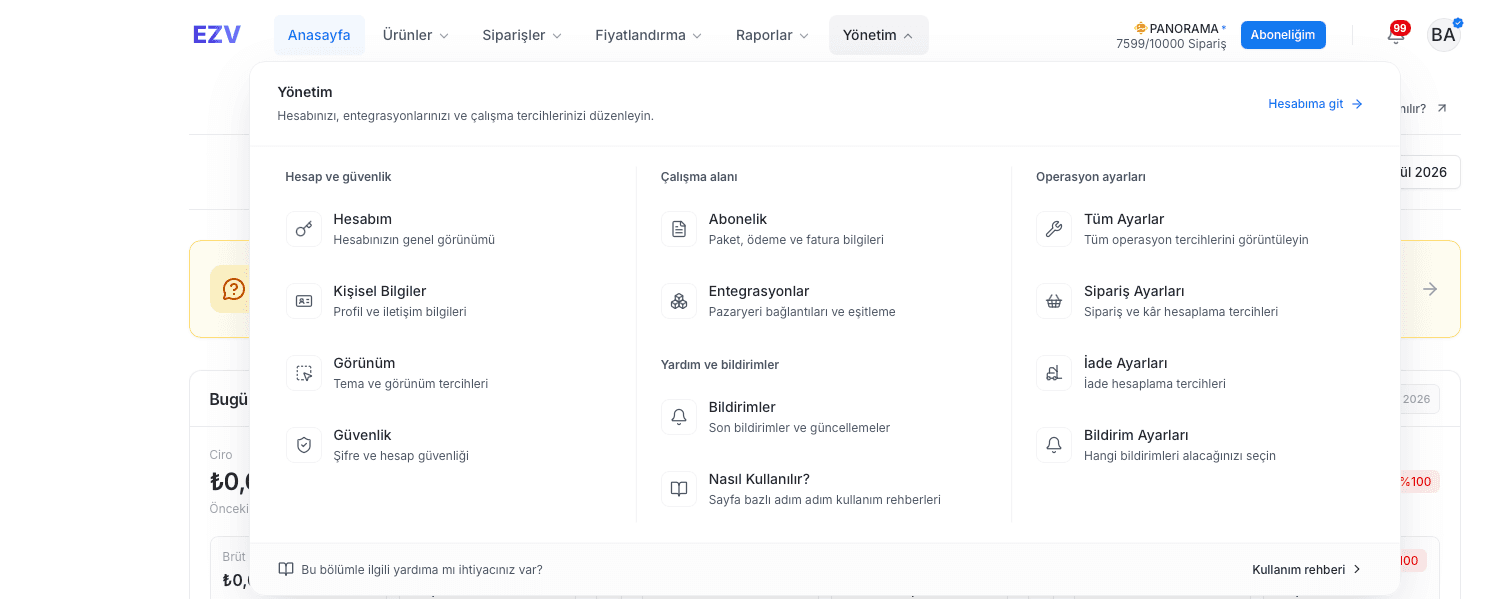Click the notification bell with 99 badge
Image resolution: width=1512 pixels, height=599 pixels.
1397,34
